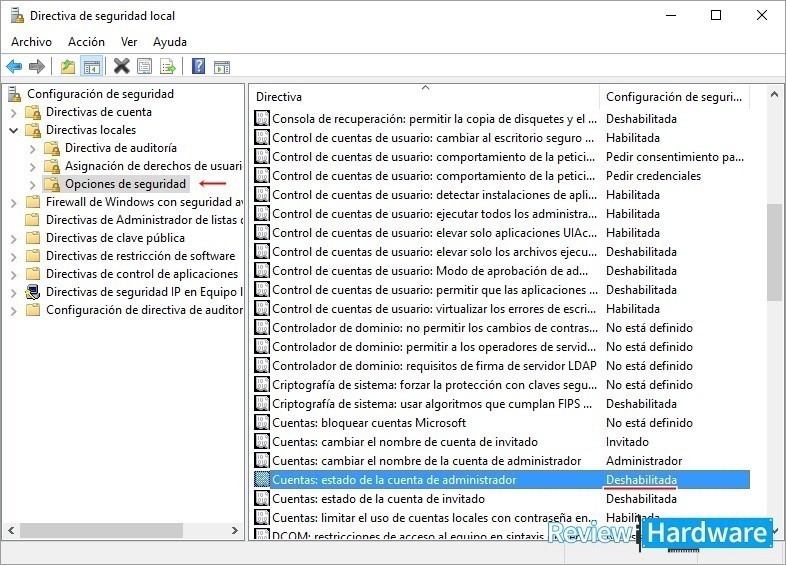Open the Archivo menu

click(31, 42)
